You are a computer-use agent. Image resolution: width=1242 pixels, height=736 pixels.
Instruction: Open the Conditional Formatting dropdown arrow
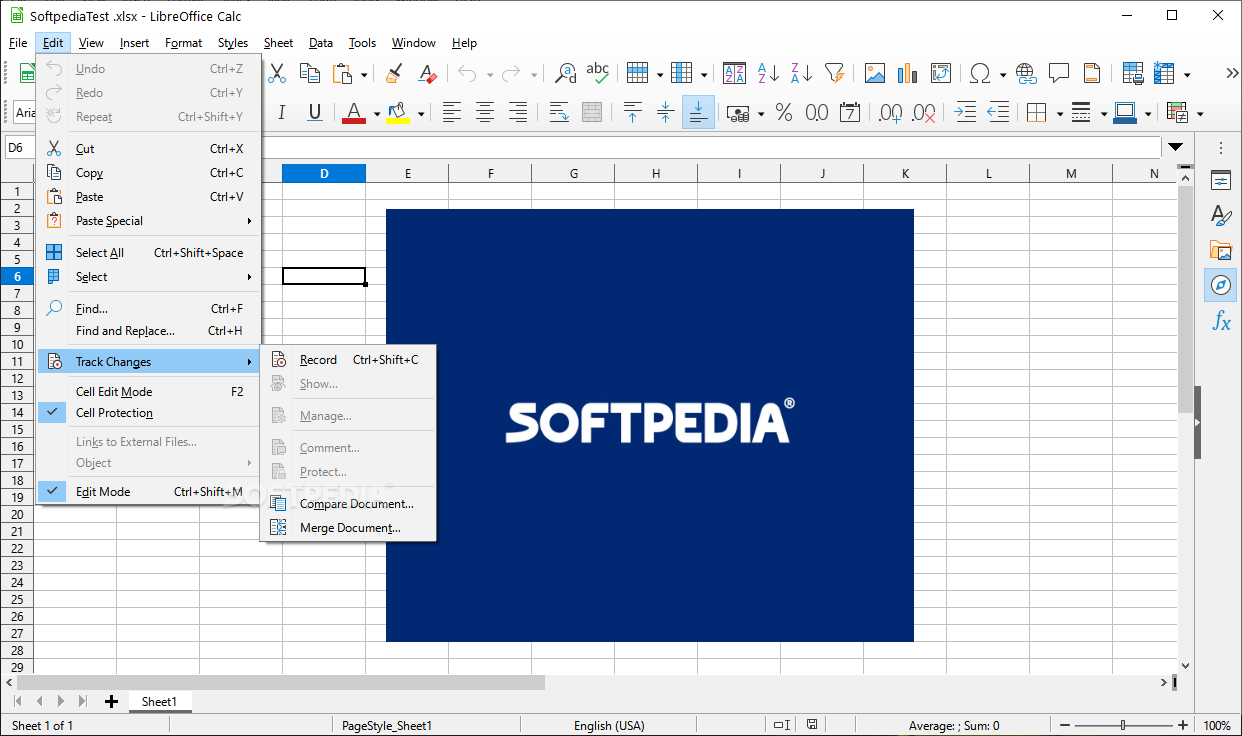click(x=1200, y=114)
